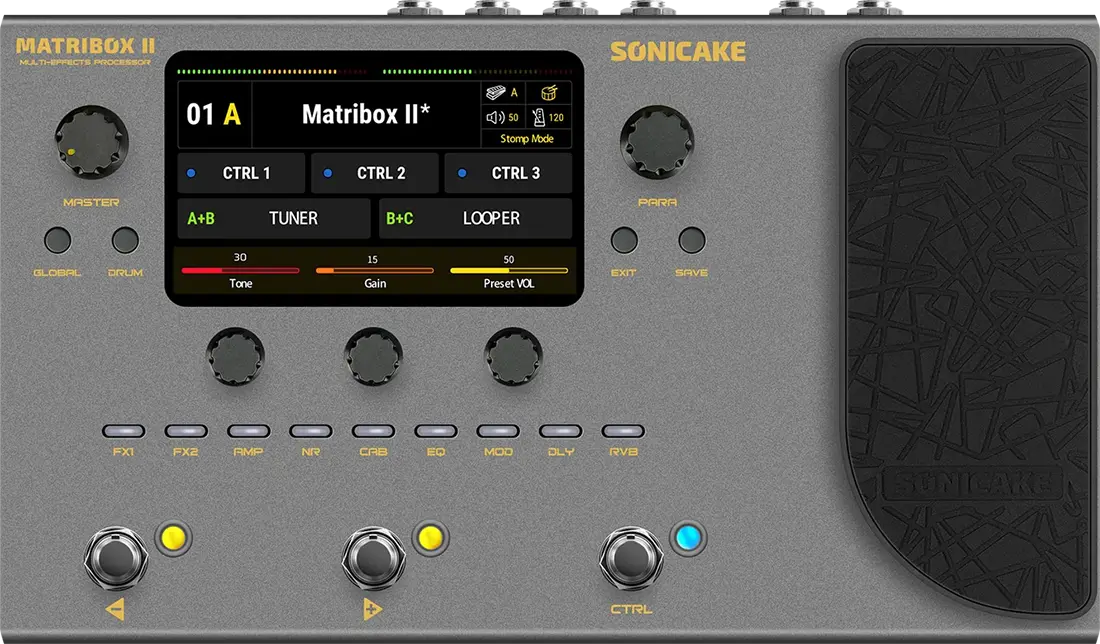Screen dimensions: 1100x644
Task: Toggle the MOD module button
Action: [498, 431]
